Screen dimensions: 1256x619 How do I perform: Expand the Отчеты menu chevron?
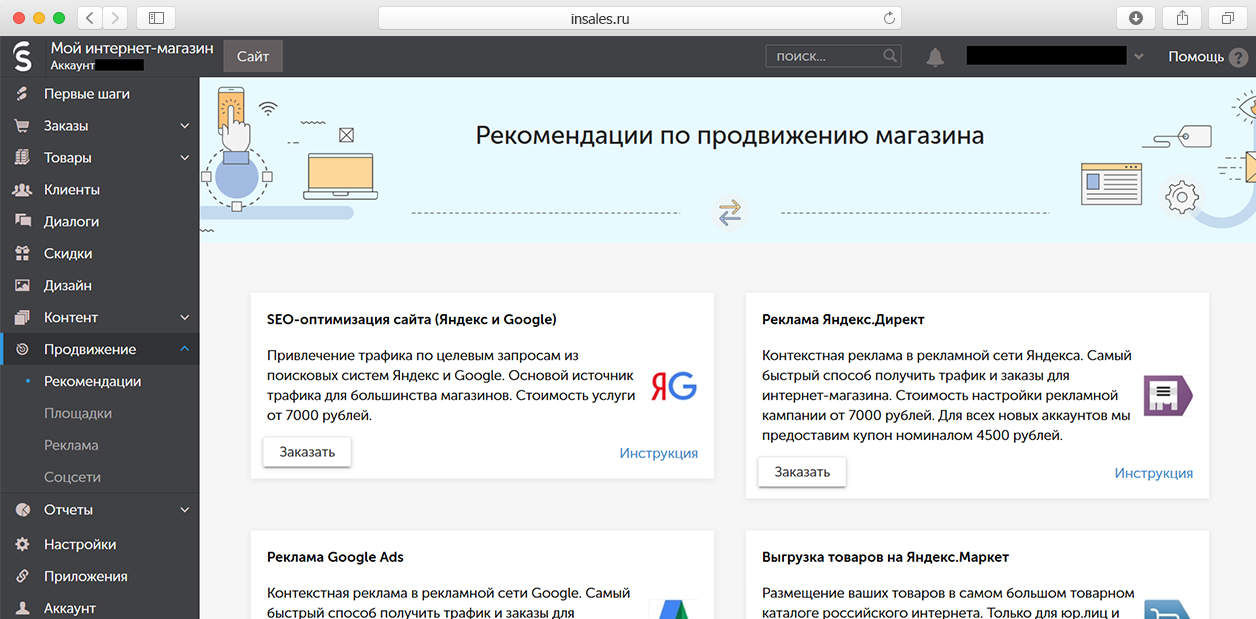pos(184,510)
